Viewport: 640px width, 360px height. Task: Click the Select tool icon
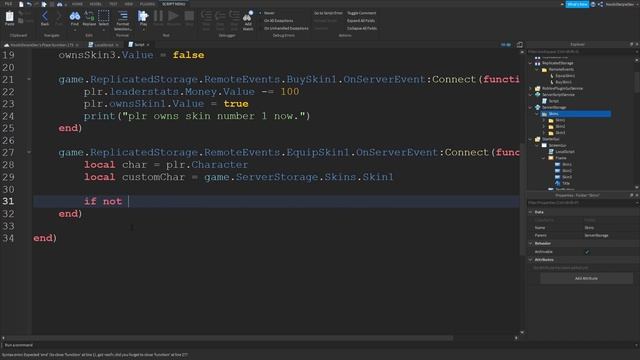click(x=104, y=16)
